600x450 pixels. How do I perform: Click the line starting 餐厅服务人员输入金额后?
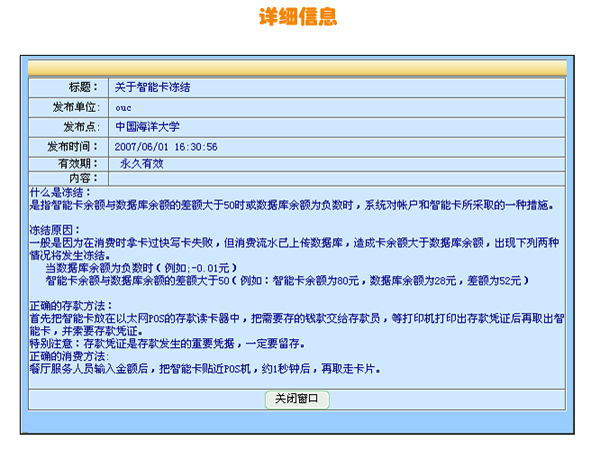click(205, 369)
